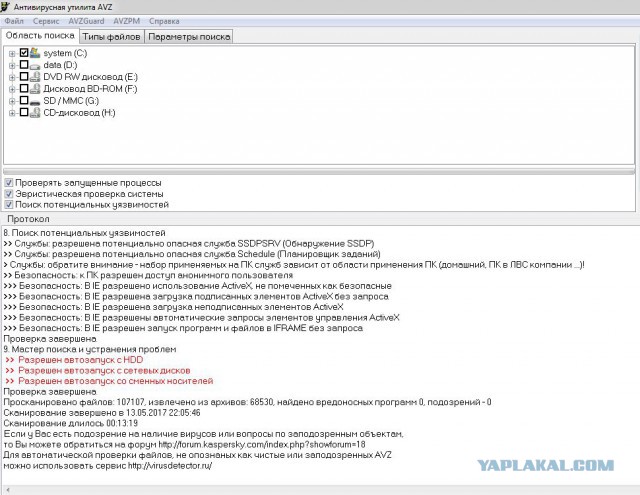The width and height of the screenshot is (640, 495).
Task: Uncheck the system (C:) drive checkbox
Action: click(x=24, y=53)
